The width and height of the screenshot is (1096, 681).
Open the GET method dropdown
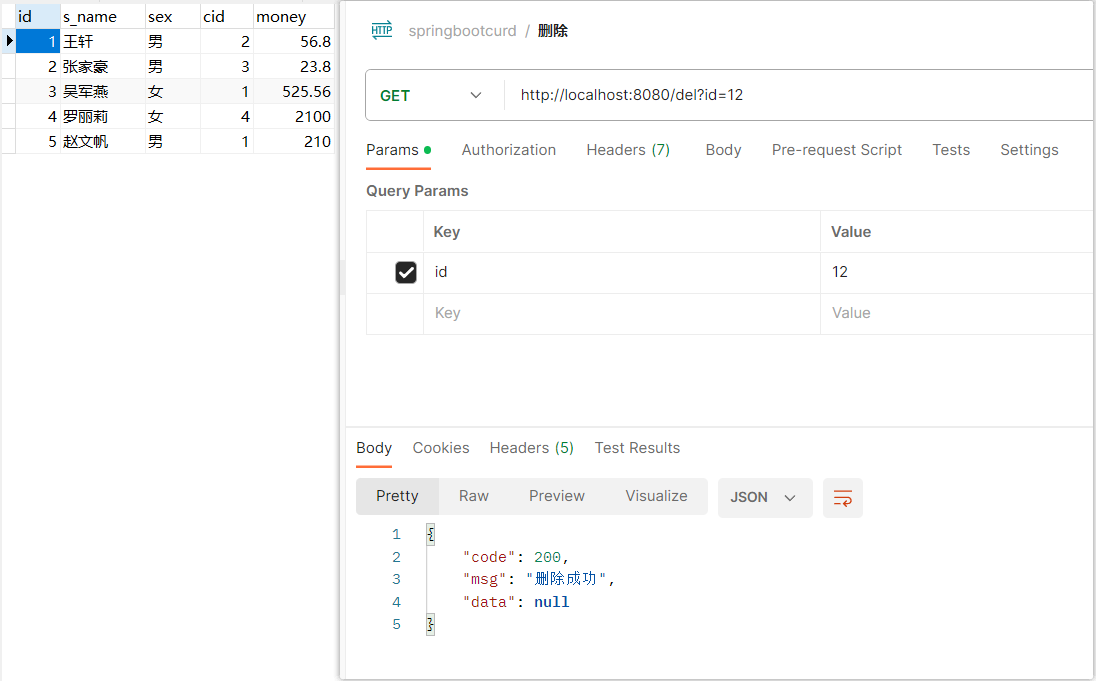(432, 96)
